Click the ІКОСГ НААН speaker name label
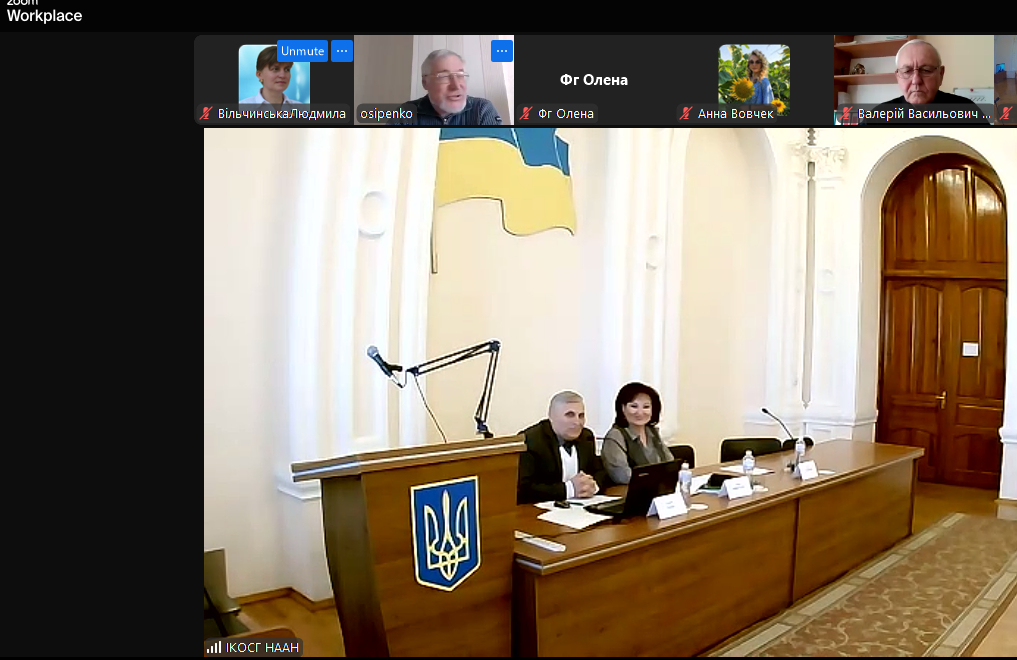Viewport: 1017px width, 660px height. [x=262, y=647]
